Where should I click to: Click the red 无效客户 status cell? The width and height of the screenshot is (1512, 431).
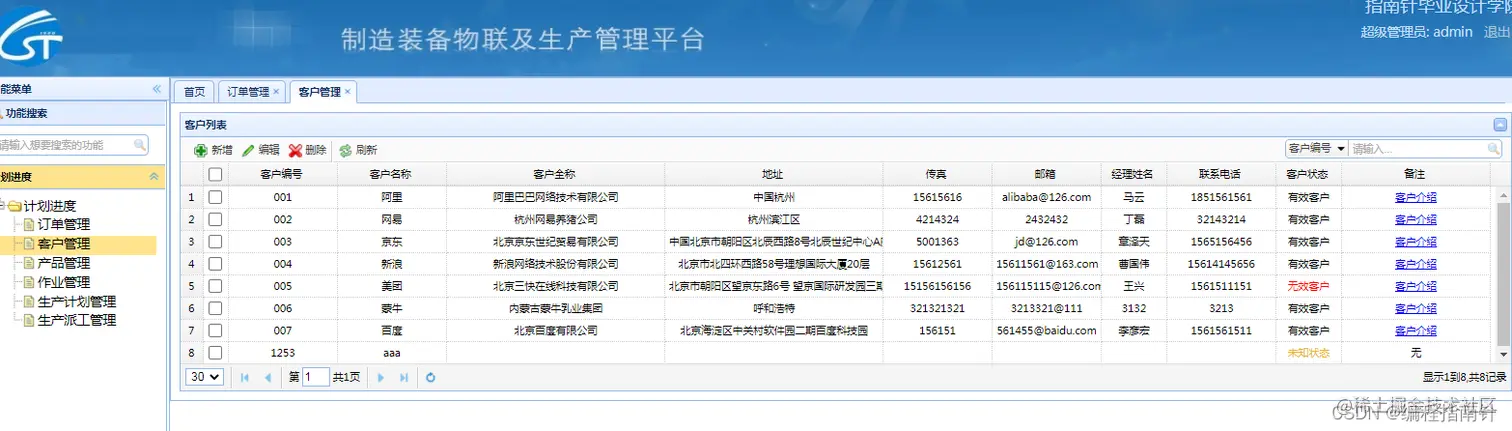click(x=1308, y=286)
